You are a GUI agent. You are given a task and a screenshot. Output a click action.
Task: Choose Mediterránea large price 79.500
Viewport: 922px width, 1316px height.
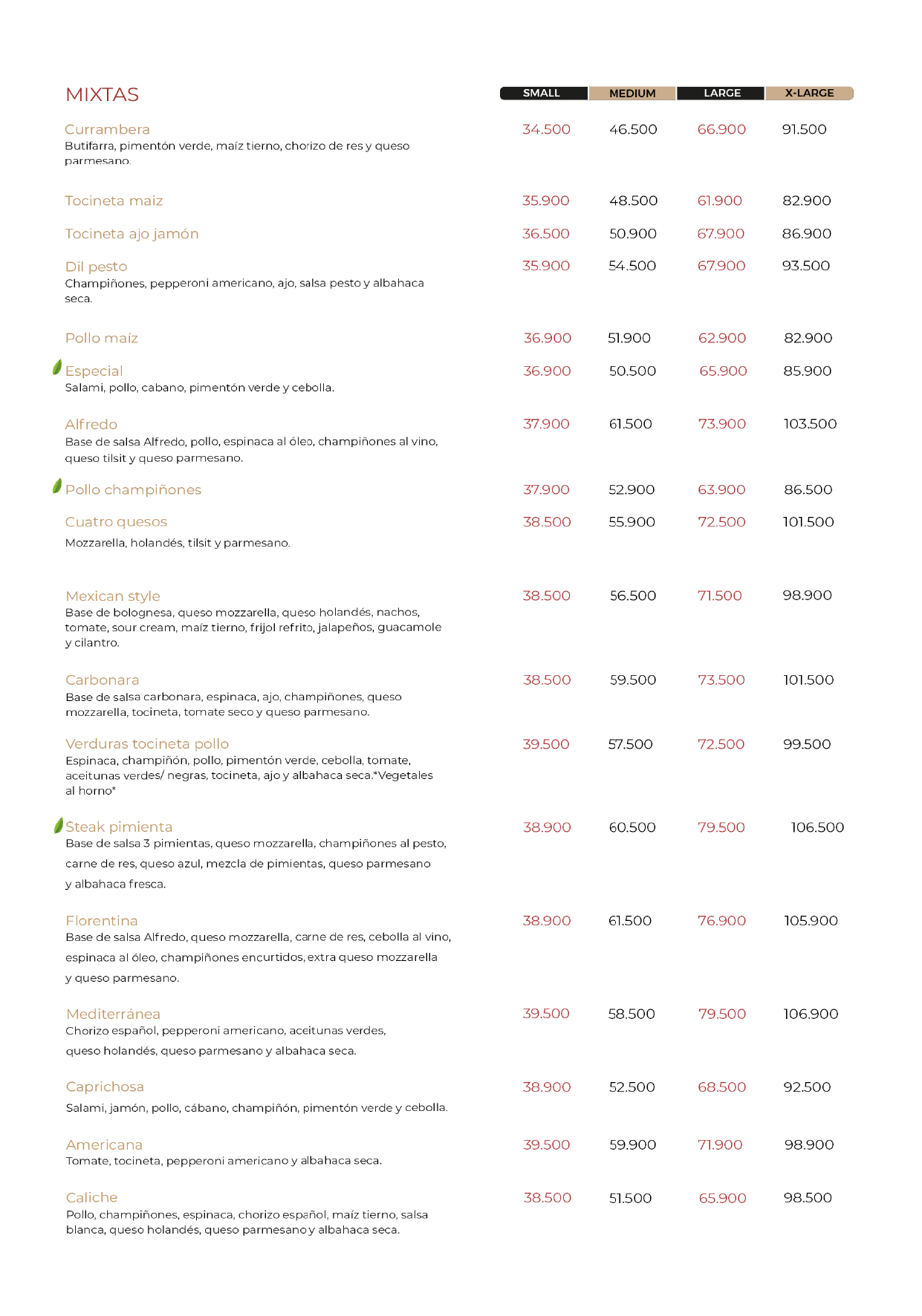click(x=721, y=1014)
